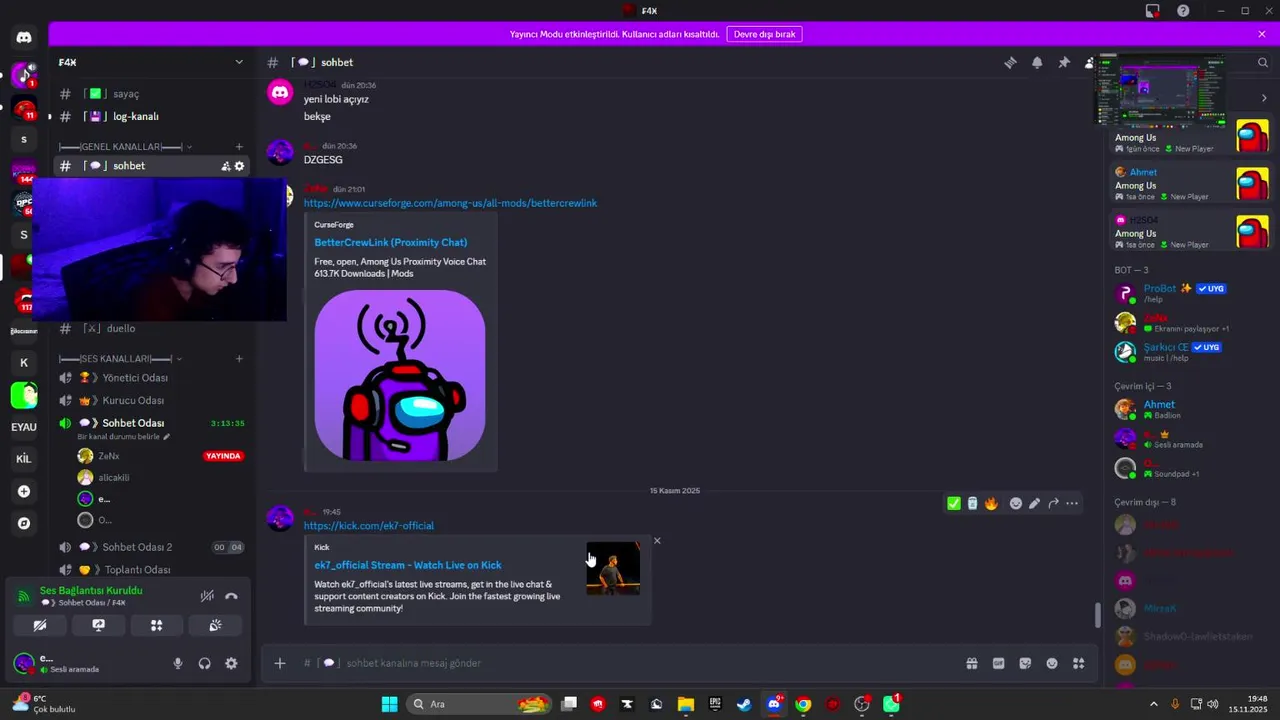
Task: Edit sohbet channel settings gear
Action: [x=239, y=166]
